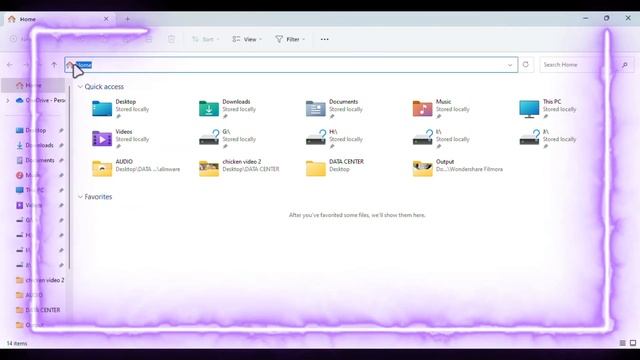Click 'Desktop\DATA CENTER' path under chicken video 2
The image size is (640, 360).
(x=251, y=169)
